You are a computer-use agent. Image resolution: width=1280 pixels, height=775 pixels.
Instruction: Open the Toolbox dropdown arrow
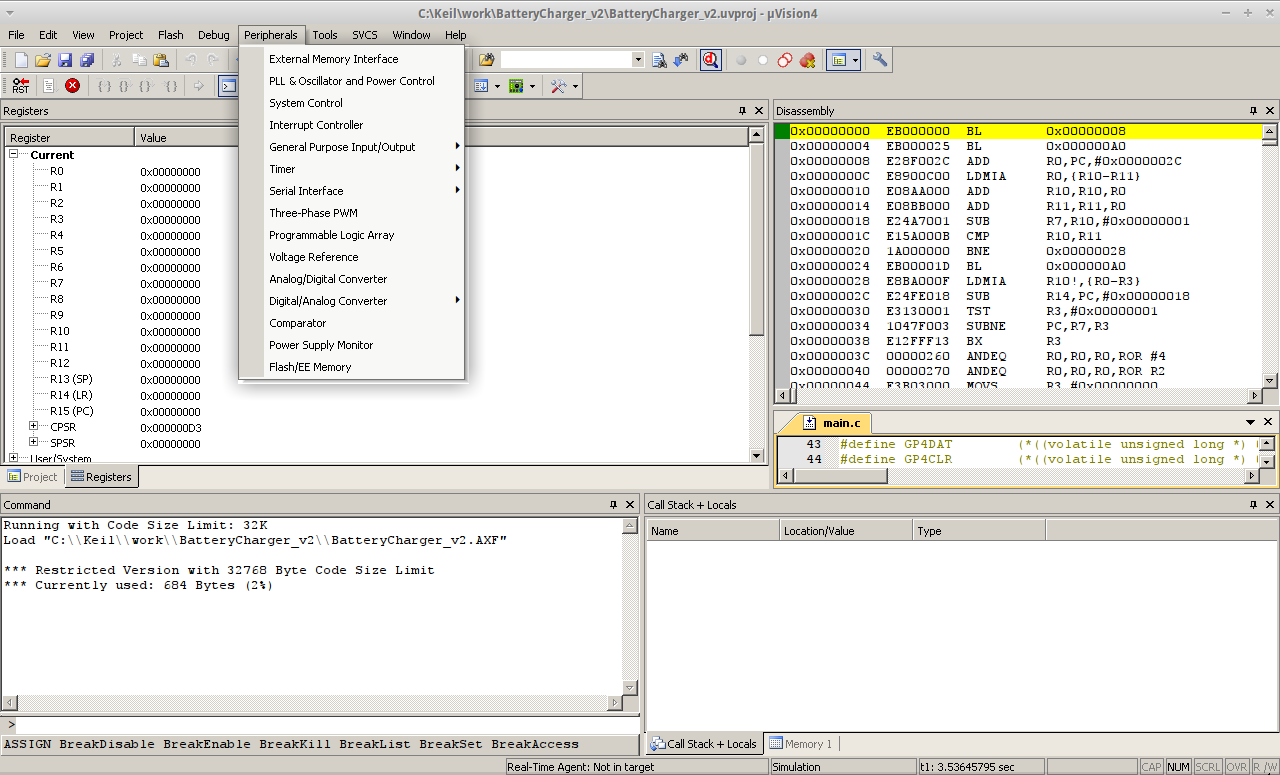point(575,86)
